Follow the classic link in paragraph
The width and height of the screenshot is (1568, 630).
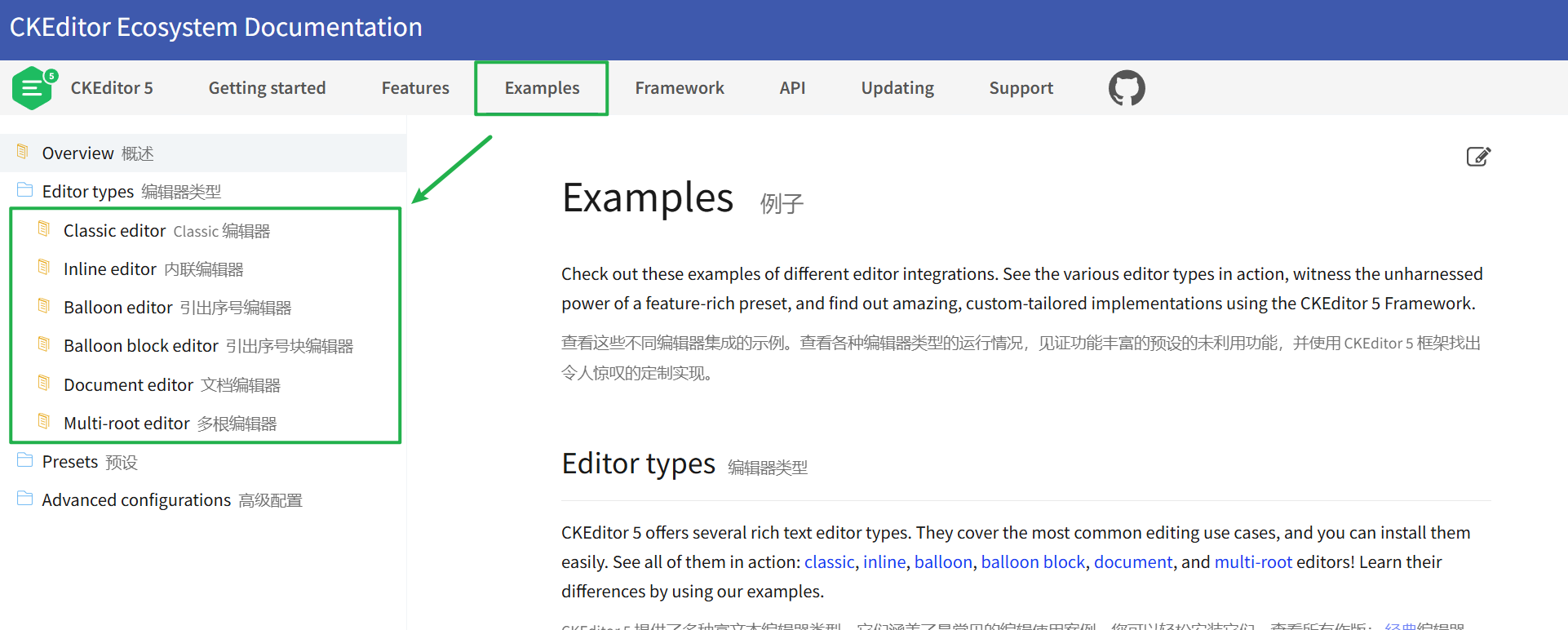click(x=829, y=562)
